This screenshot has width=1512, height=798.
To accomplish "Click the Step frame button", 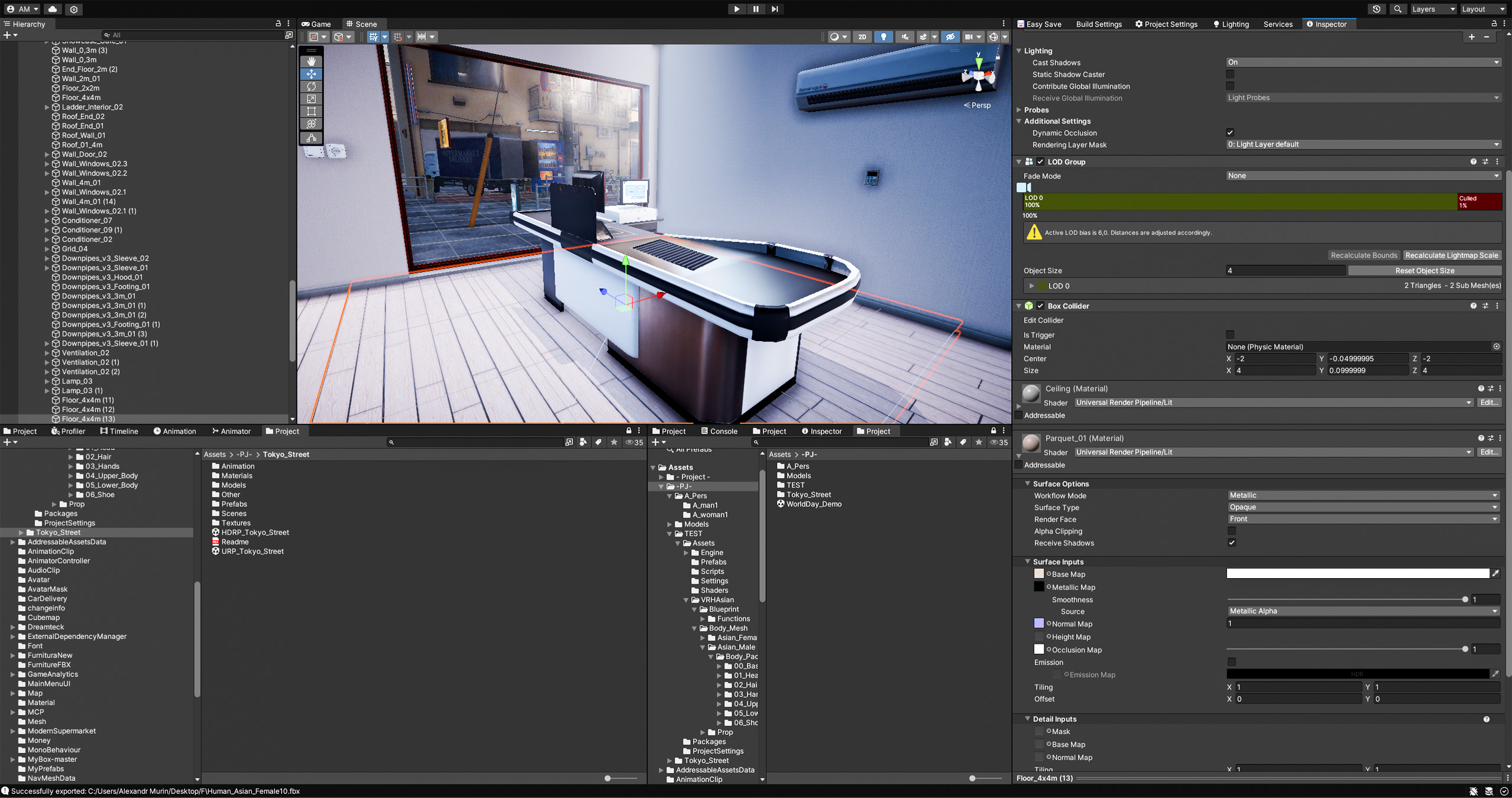I will pyautogui.click(x=774, y=9).
